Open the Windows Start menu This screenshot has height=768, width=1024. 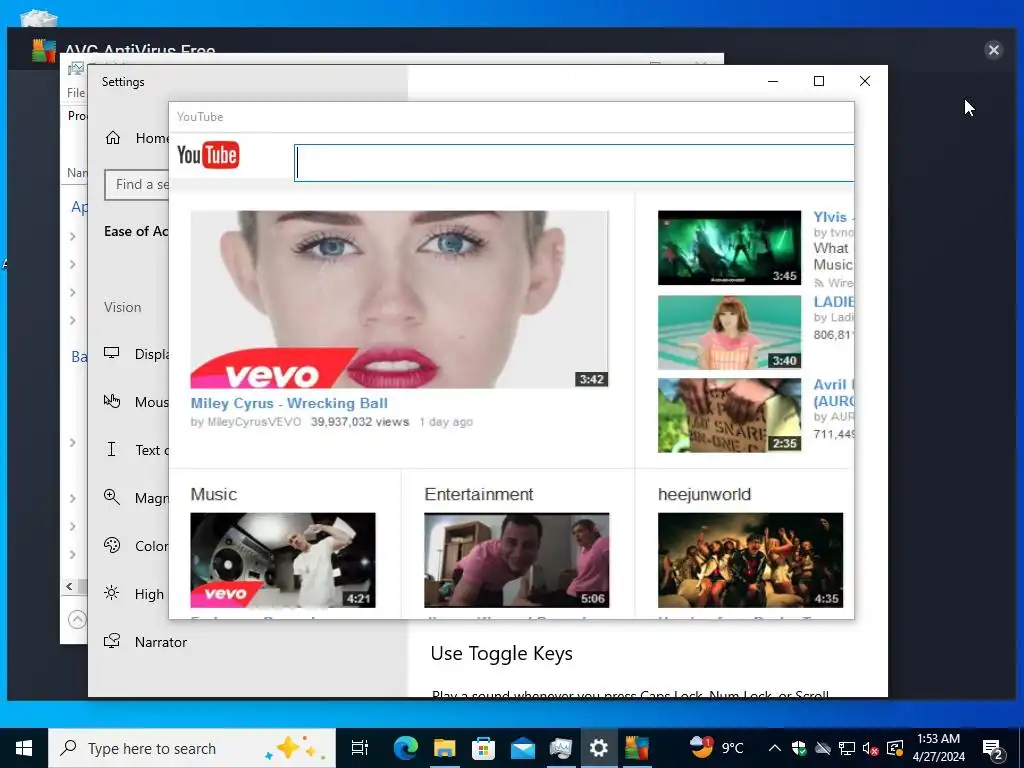[x=24, y=748]
